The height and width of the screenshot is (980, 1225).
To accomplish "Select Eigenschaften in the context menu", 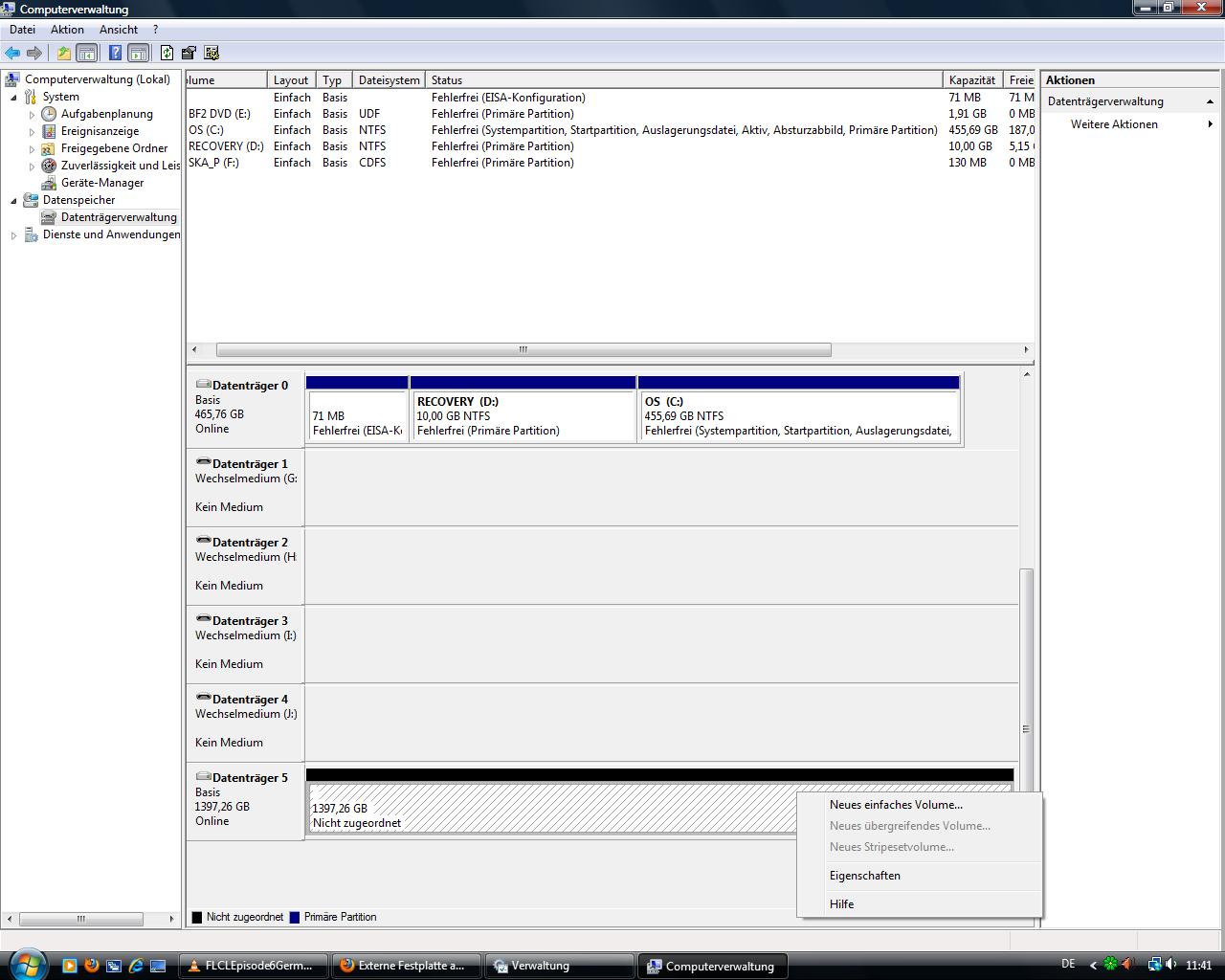I will [864, 876].
